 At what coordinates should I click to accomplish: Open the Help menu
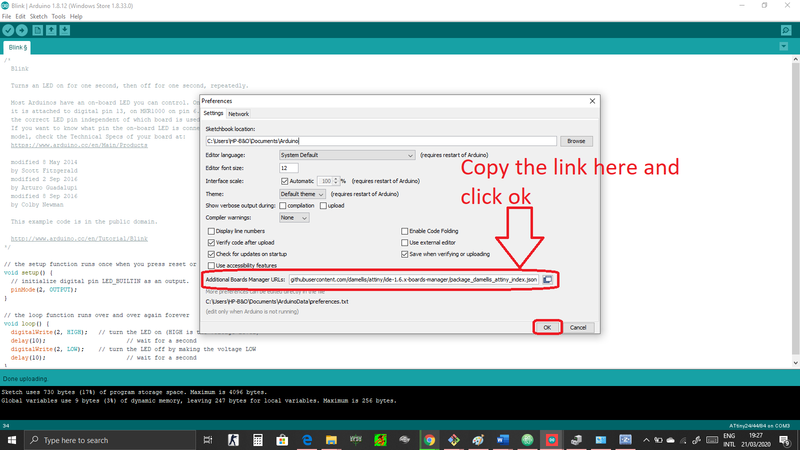coord(76,16)
